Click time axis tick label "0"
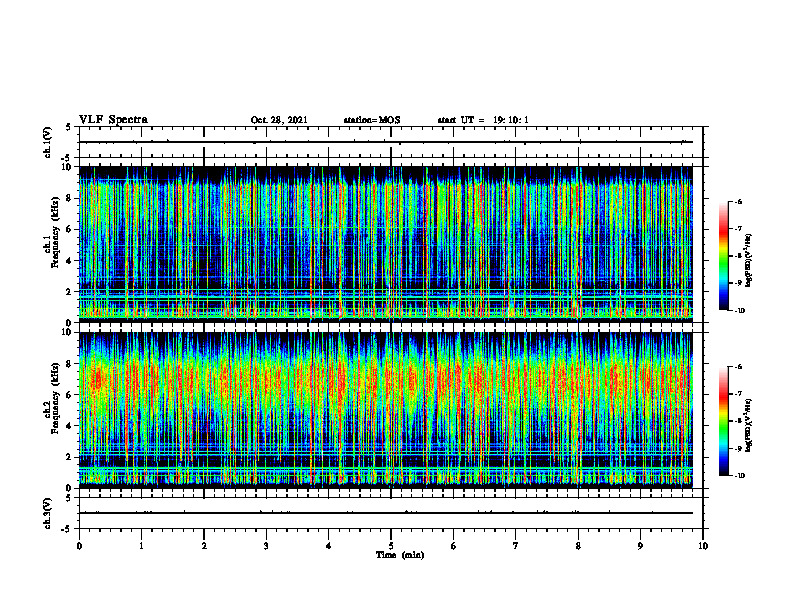The image size is (792, 612). [79, 546]
